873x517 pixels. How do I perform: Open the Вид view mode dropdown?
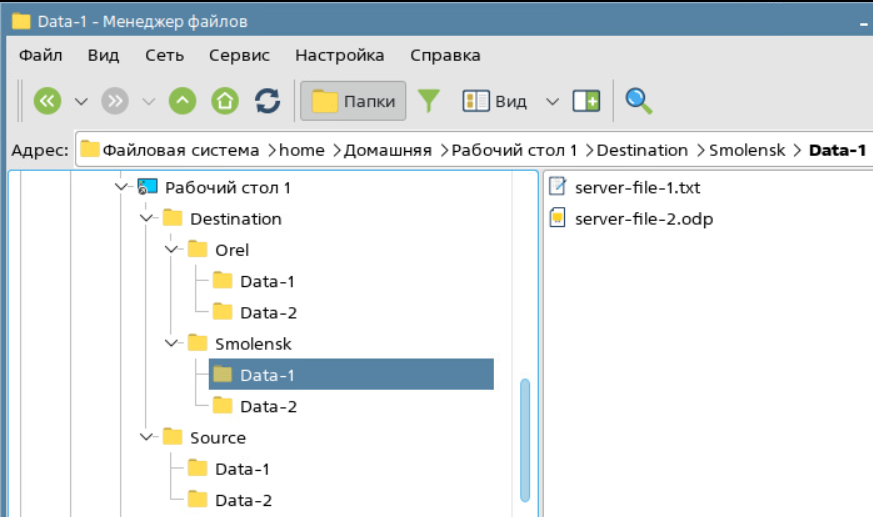coord(552,101)
